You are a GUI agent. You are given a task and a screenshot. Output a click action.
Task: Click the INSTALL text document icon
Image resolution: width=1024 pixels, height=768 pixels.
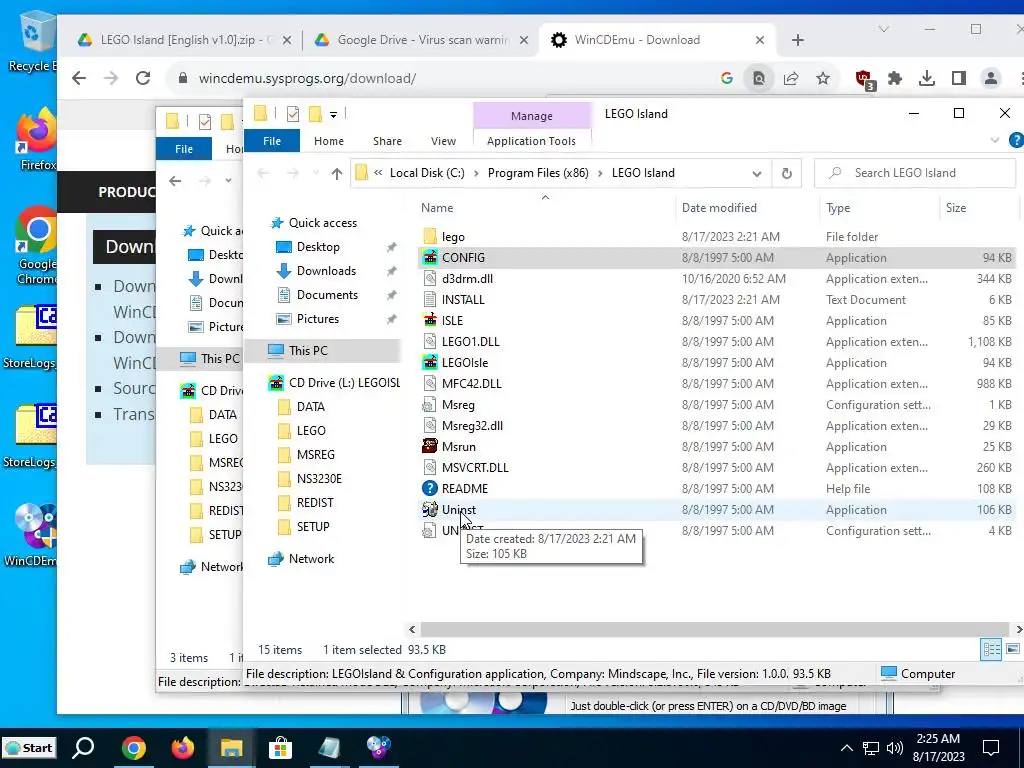click(430, 300)
